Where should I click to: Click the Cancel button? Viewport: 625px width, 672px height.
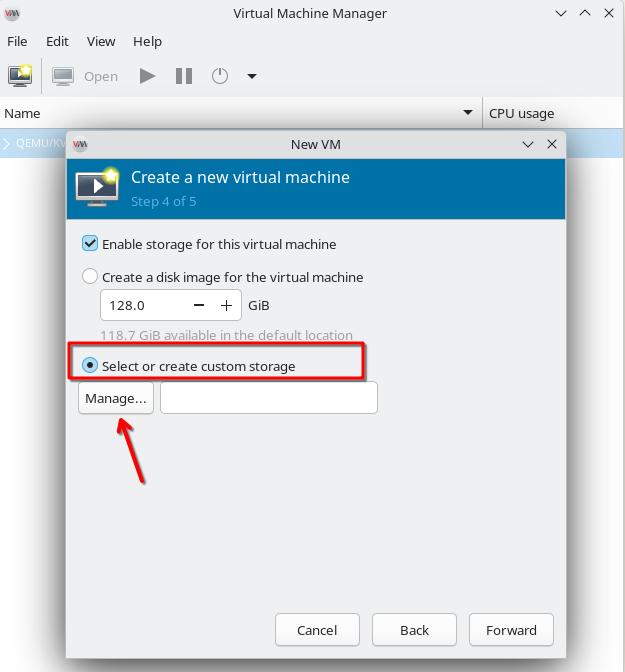pos(317,630)
